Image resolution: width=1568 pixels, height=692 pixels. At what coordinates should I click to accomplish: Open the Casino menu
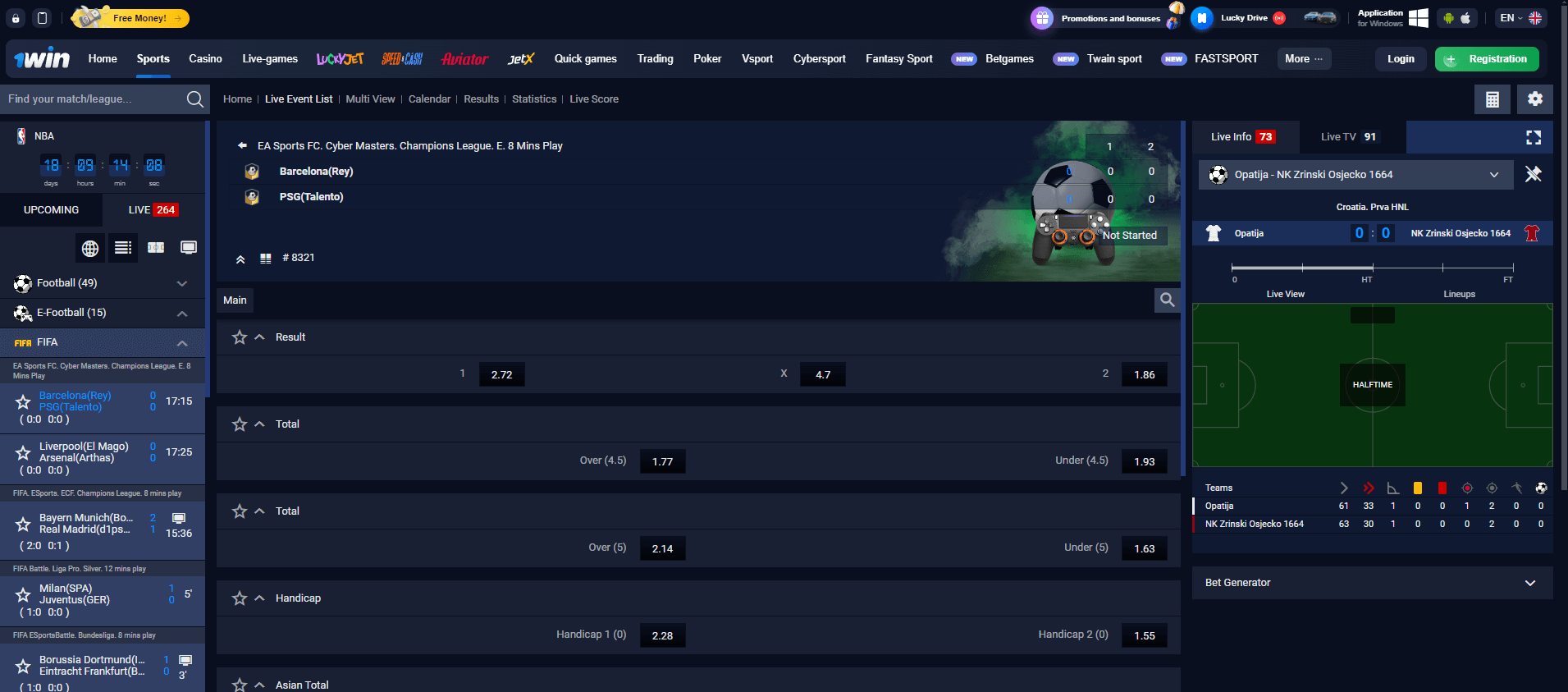point(205,59)
